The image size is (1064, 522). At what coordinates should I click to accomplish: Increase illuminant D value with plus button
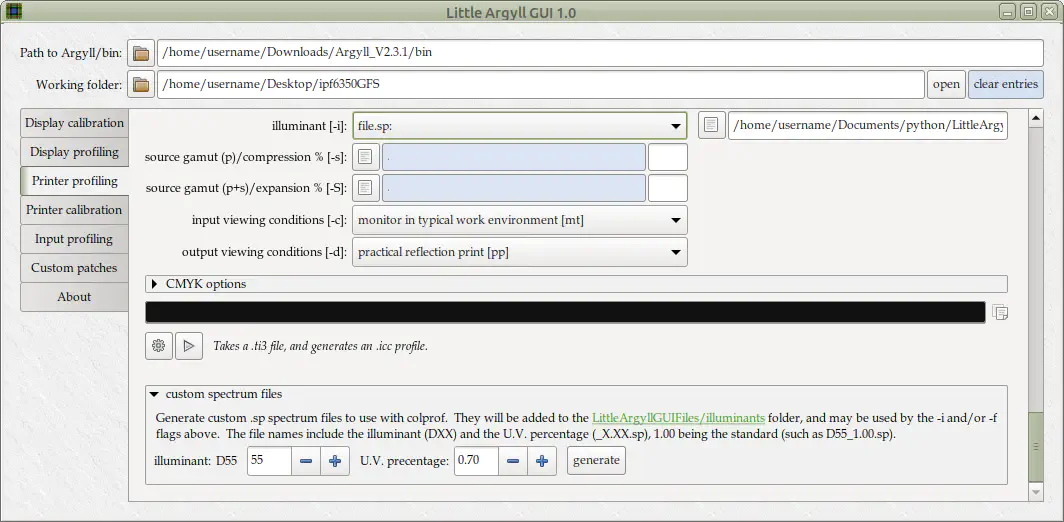[335, 461]
